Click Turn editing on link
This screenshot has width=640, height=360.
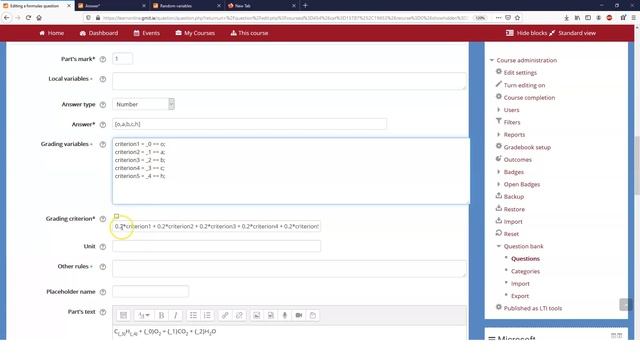524,85
